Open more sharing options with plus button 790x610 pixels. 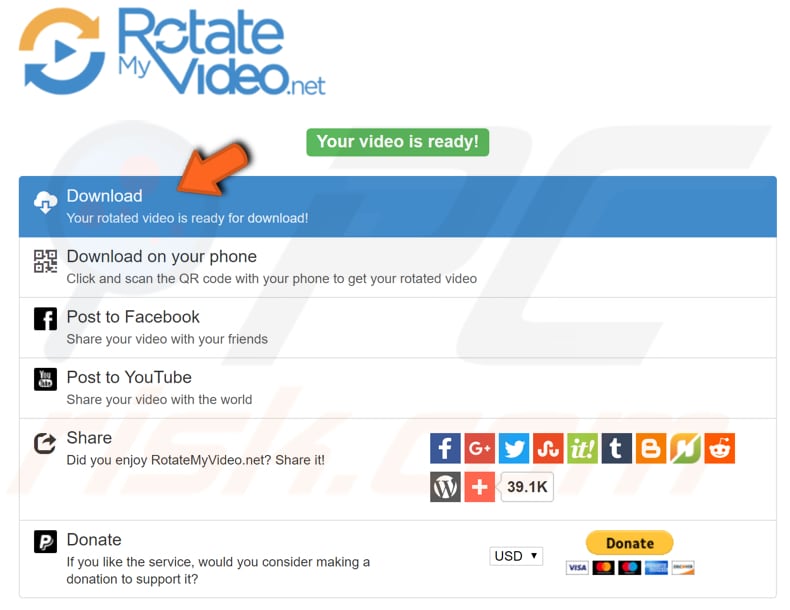click(x=479, y=487)
